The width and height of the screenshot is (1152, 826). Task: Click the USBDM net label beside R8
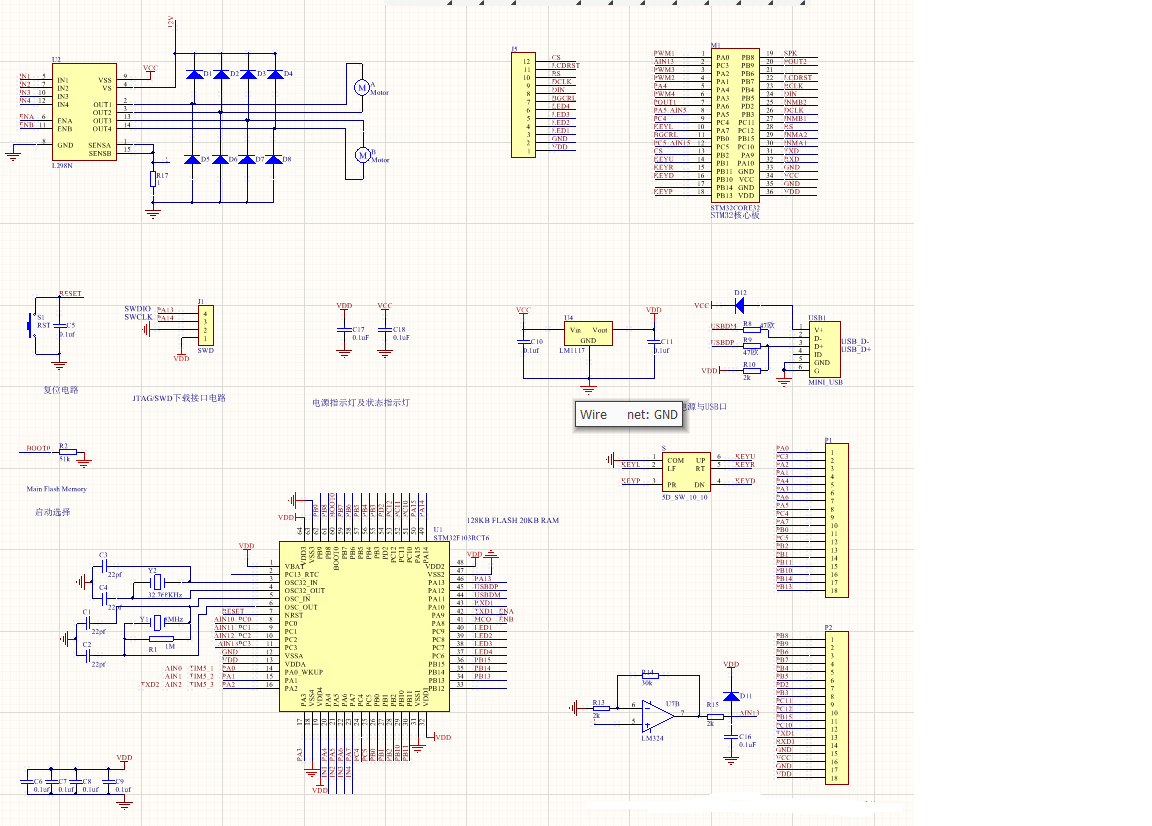click(724, 326)
